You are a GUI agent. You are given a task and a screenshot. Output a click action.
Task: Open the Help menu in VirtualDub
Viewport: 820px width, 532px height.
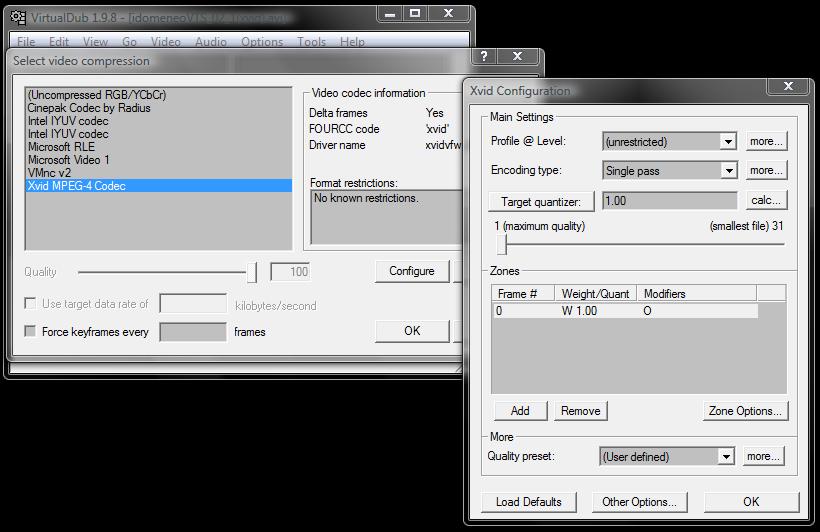tap(352, 42)
